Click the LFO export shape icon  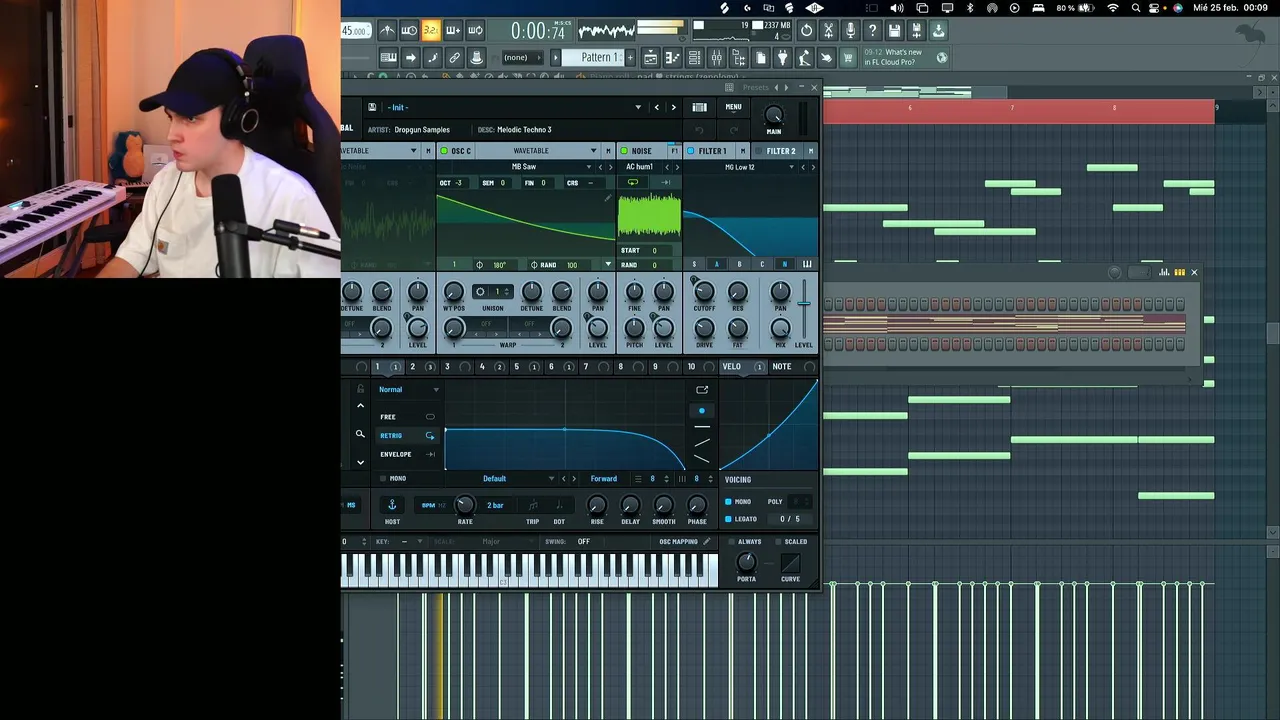click(x=702, y=390)
